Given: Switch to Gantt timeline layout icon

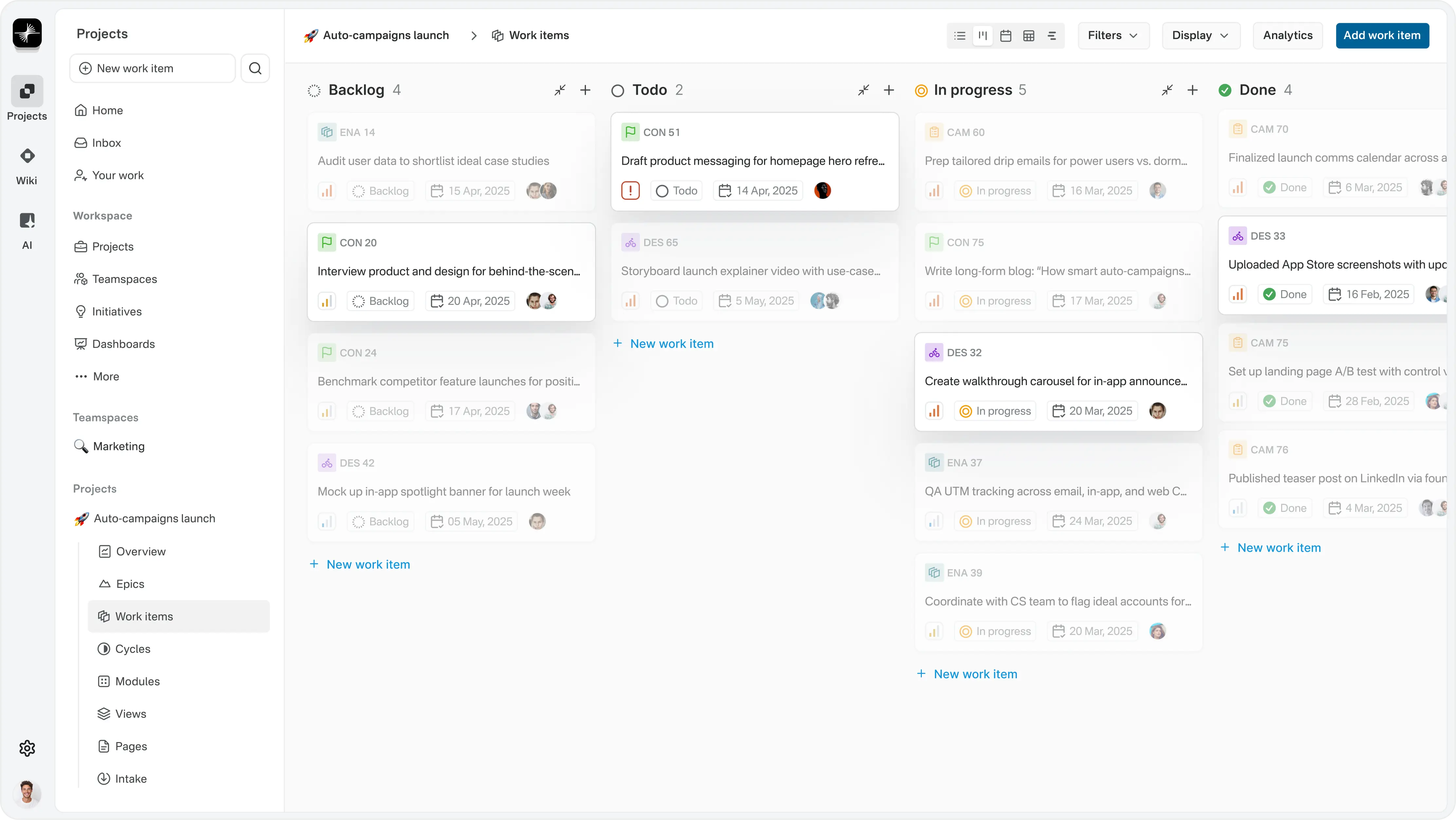Looking at the screenshot, I should (x=1052, y=36).
